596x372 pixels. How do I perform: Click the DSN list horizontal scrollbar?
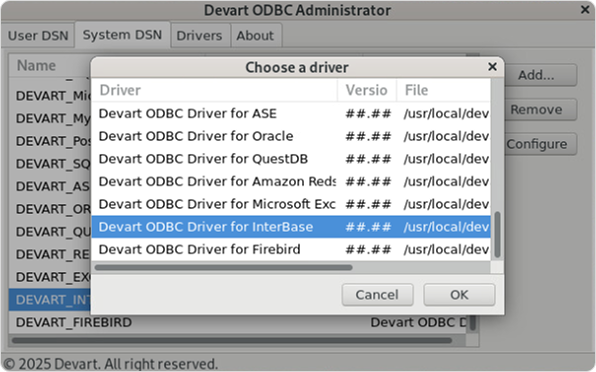[232, 340]
